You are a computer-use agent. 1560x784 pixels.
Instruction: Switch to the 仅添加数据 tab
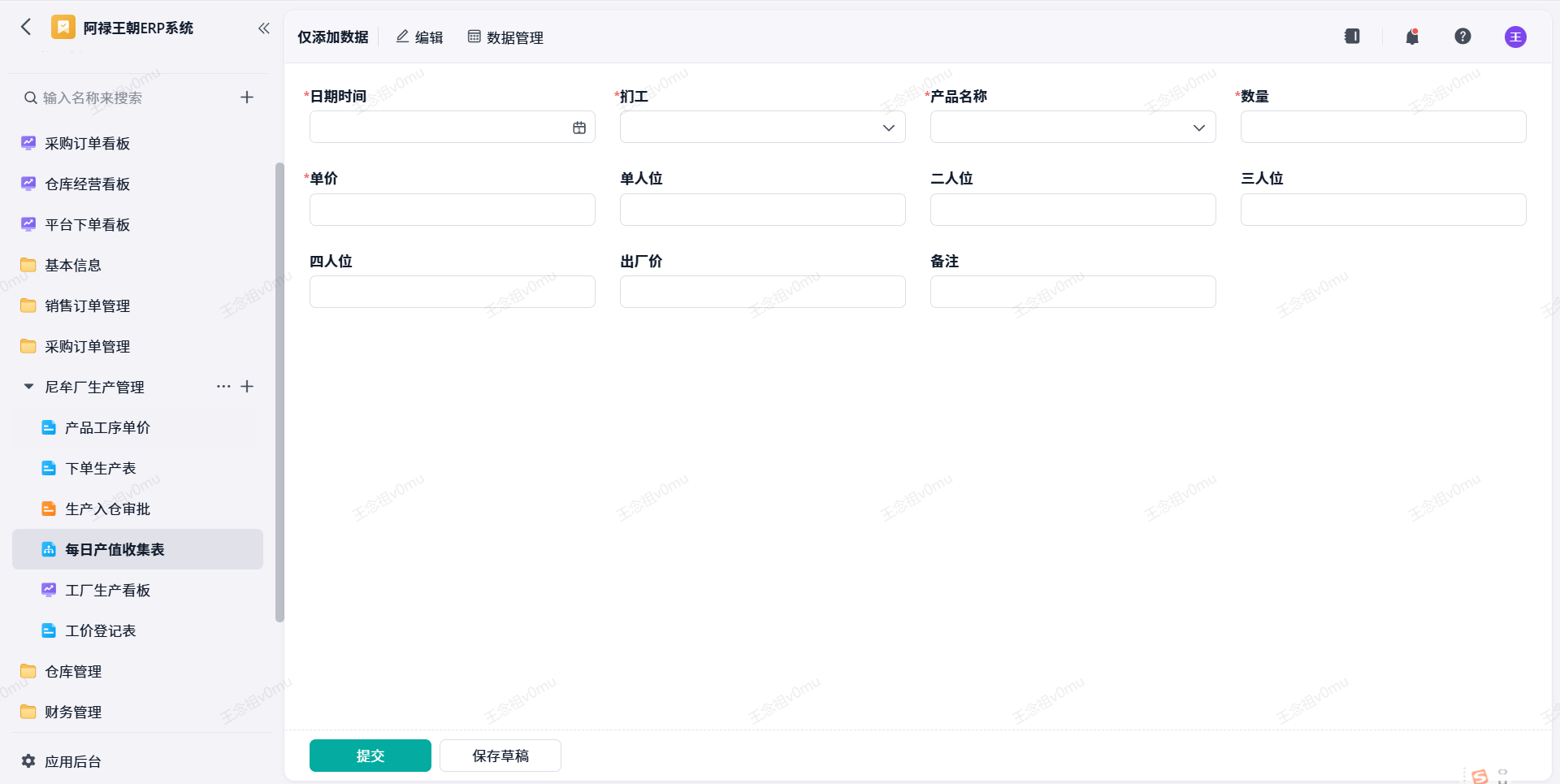coord(333,37)
